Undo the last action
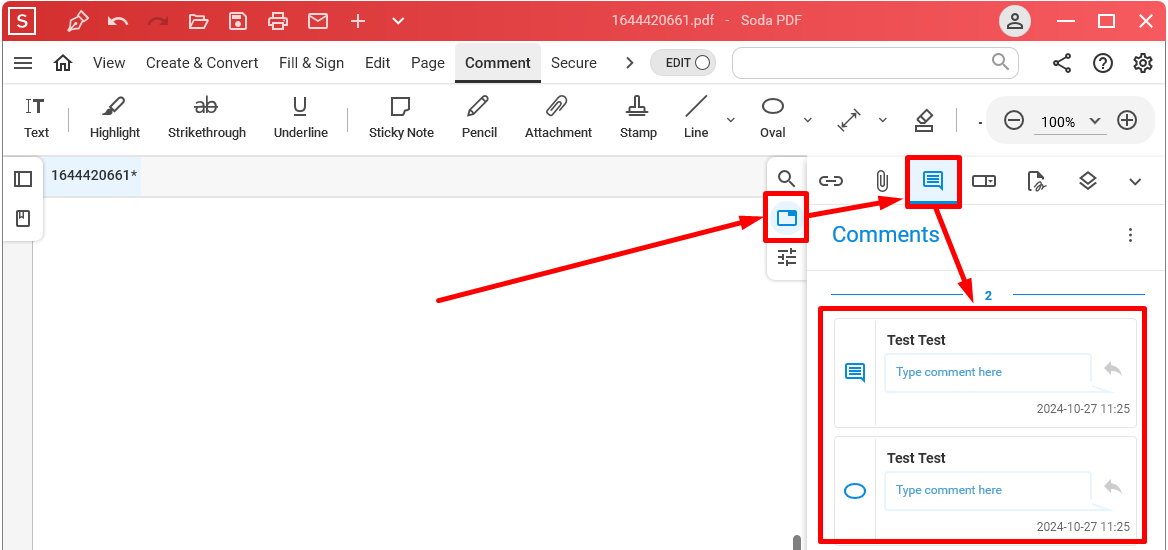1168x550 pixels. pyautogui.click(x=118, y=21)
